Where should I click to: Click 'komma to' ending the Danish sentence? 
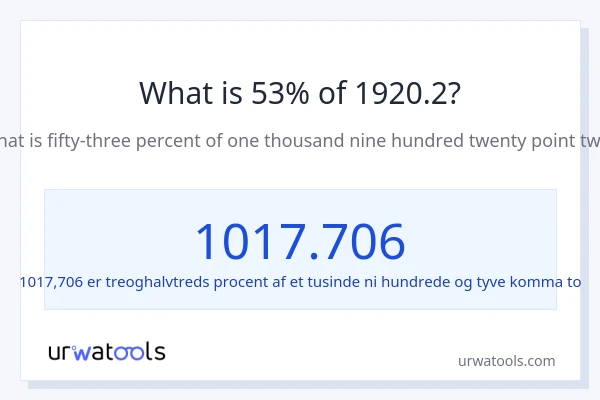pos(549,282)
